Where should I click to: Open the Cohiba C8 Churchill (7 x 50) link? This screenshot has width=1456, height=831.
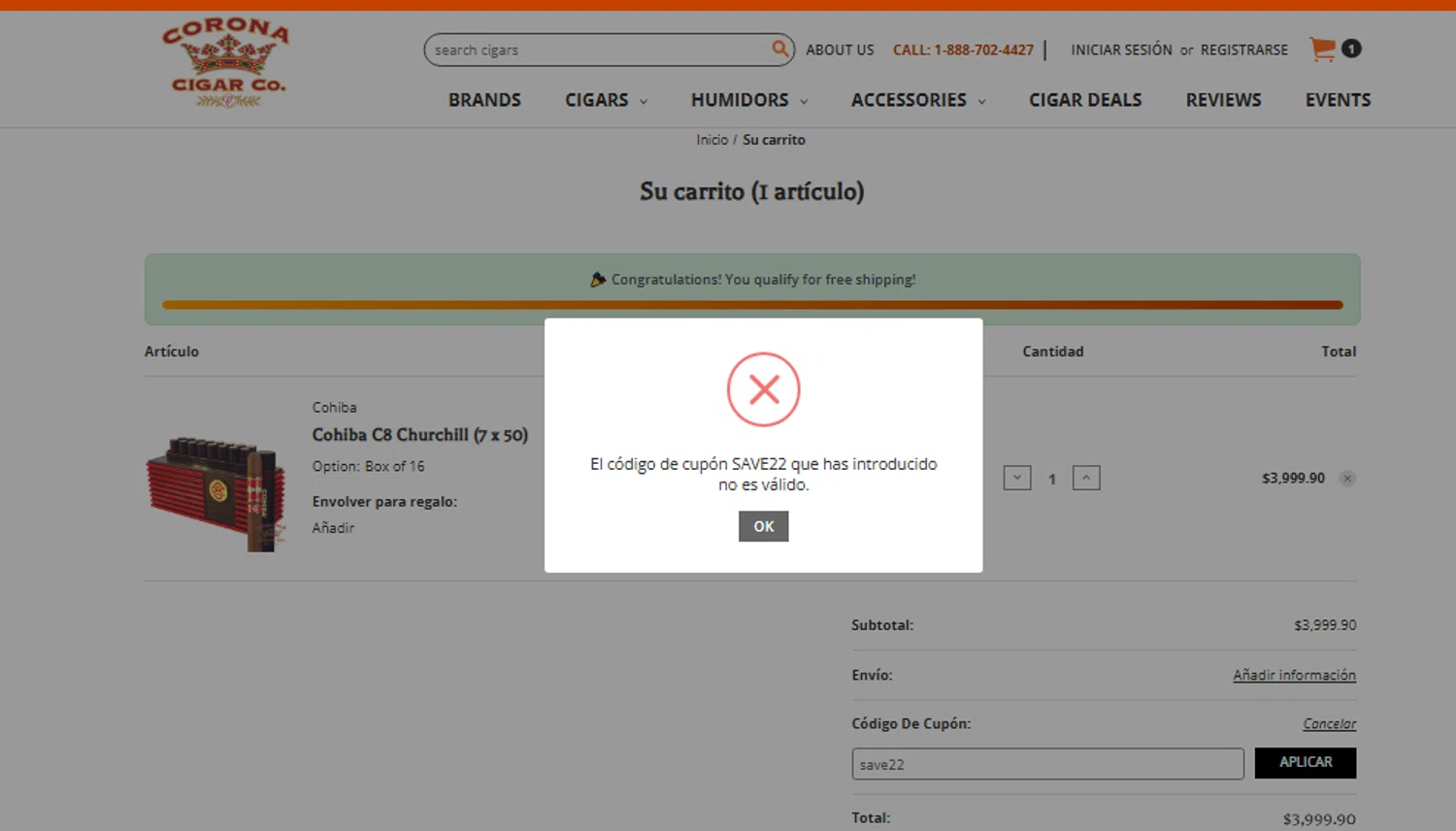(419, 435)
